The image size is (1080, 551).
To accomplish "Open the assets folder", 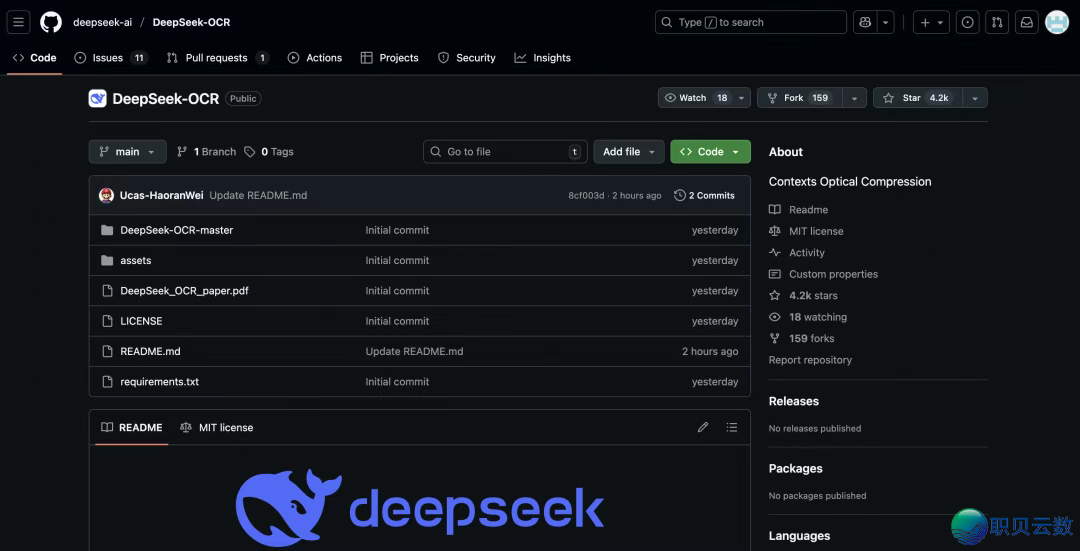I will pyautogui.click(x=136, y=260).
